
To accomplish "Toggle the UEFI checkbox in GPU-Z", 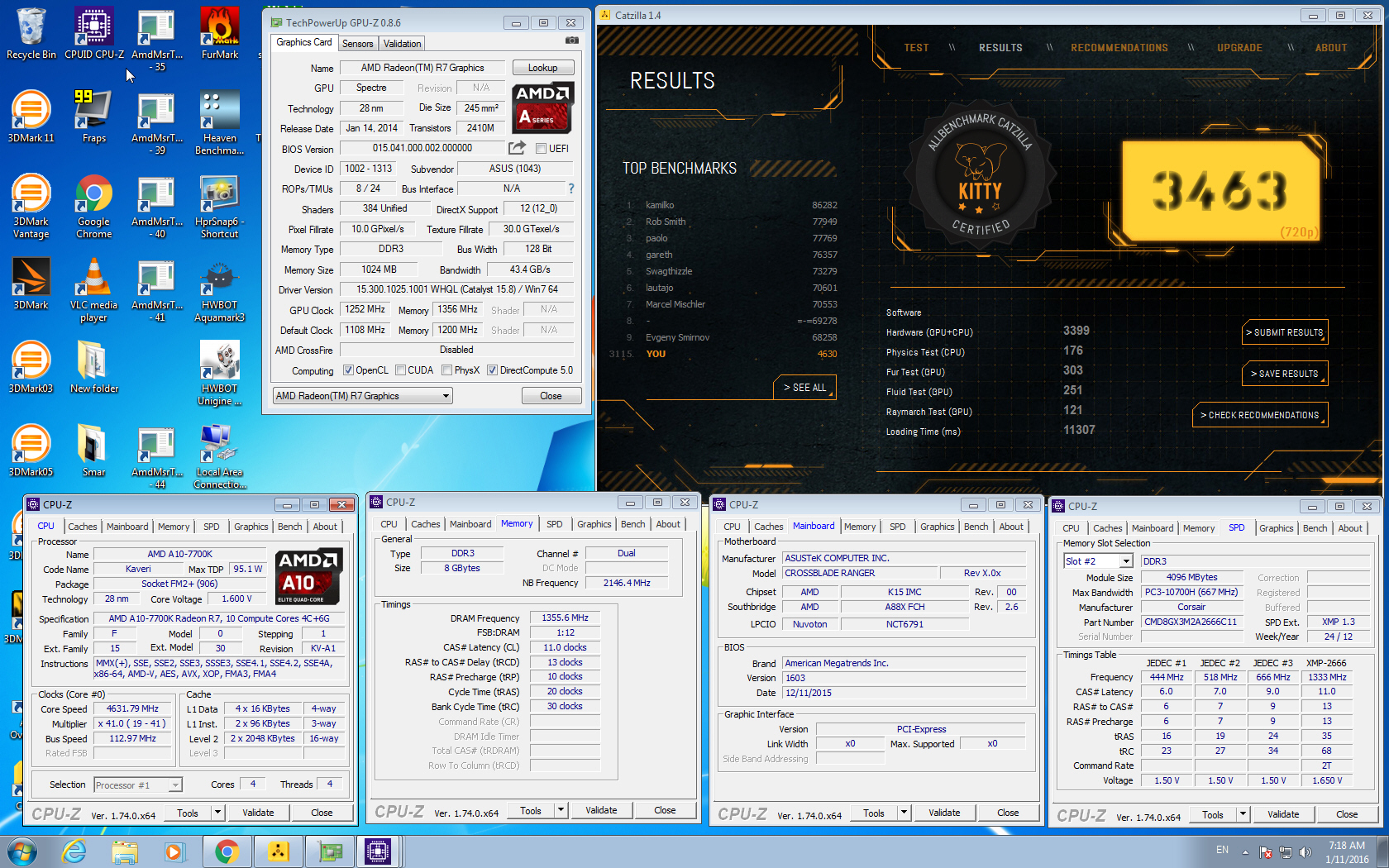I will pos(541,149).
